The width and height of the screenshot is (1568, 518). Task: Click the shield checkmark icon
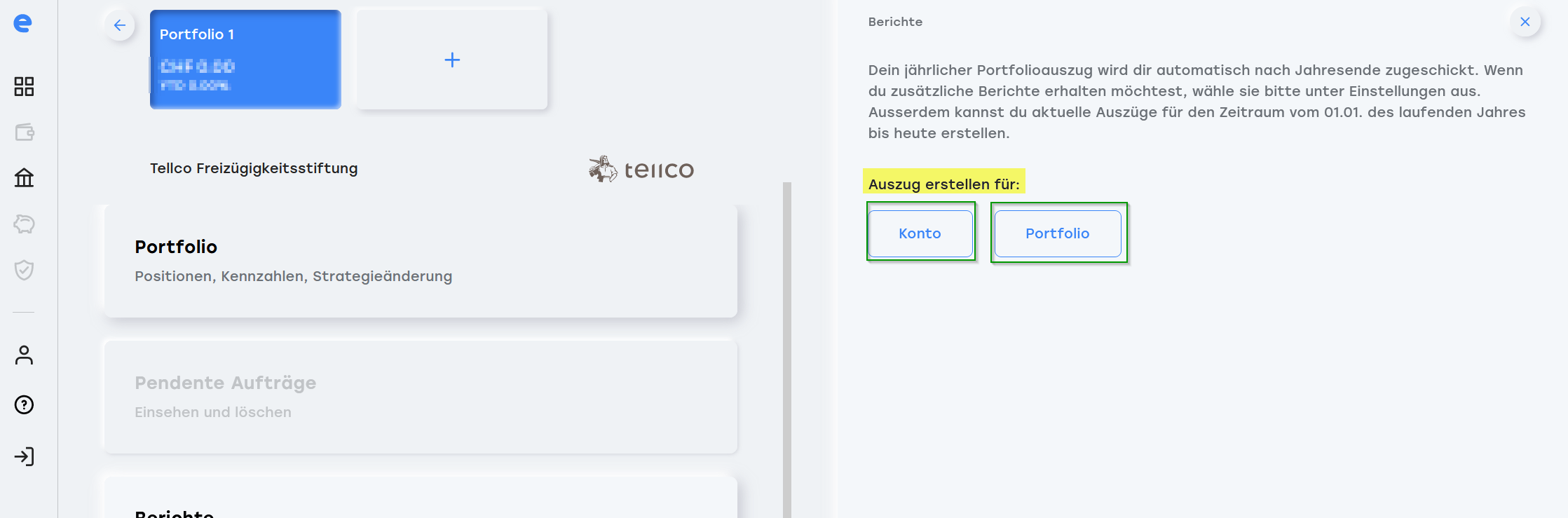[x=24, y=270]
